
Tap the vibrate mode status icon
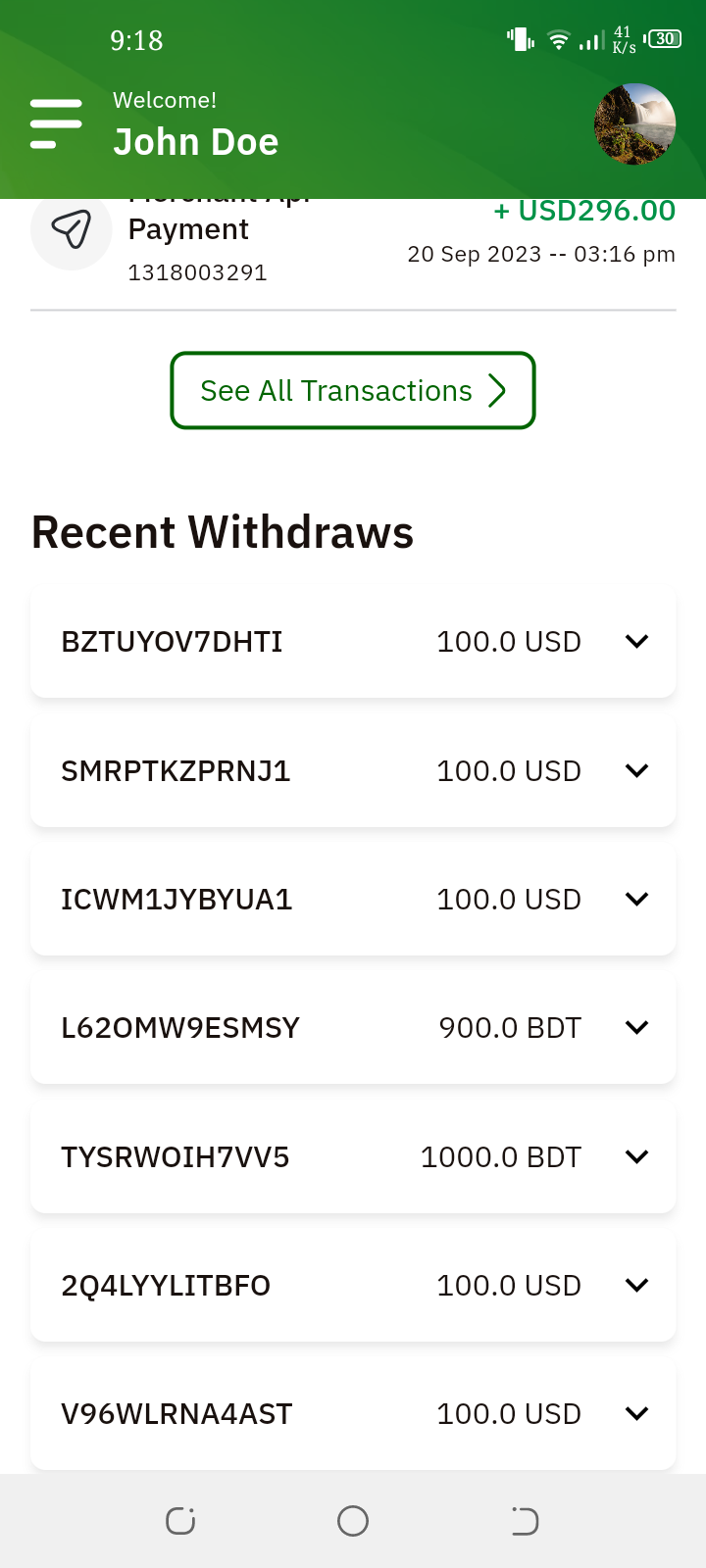(x=520, y=40)
